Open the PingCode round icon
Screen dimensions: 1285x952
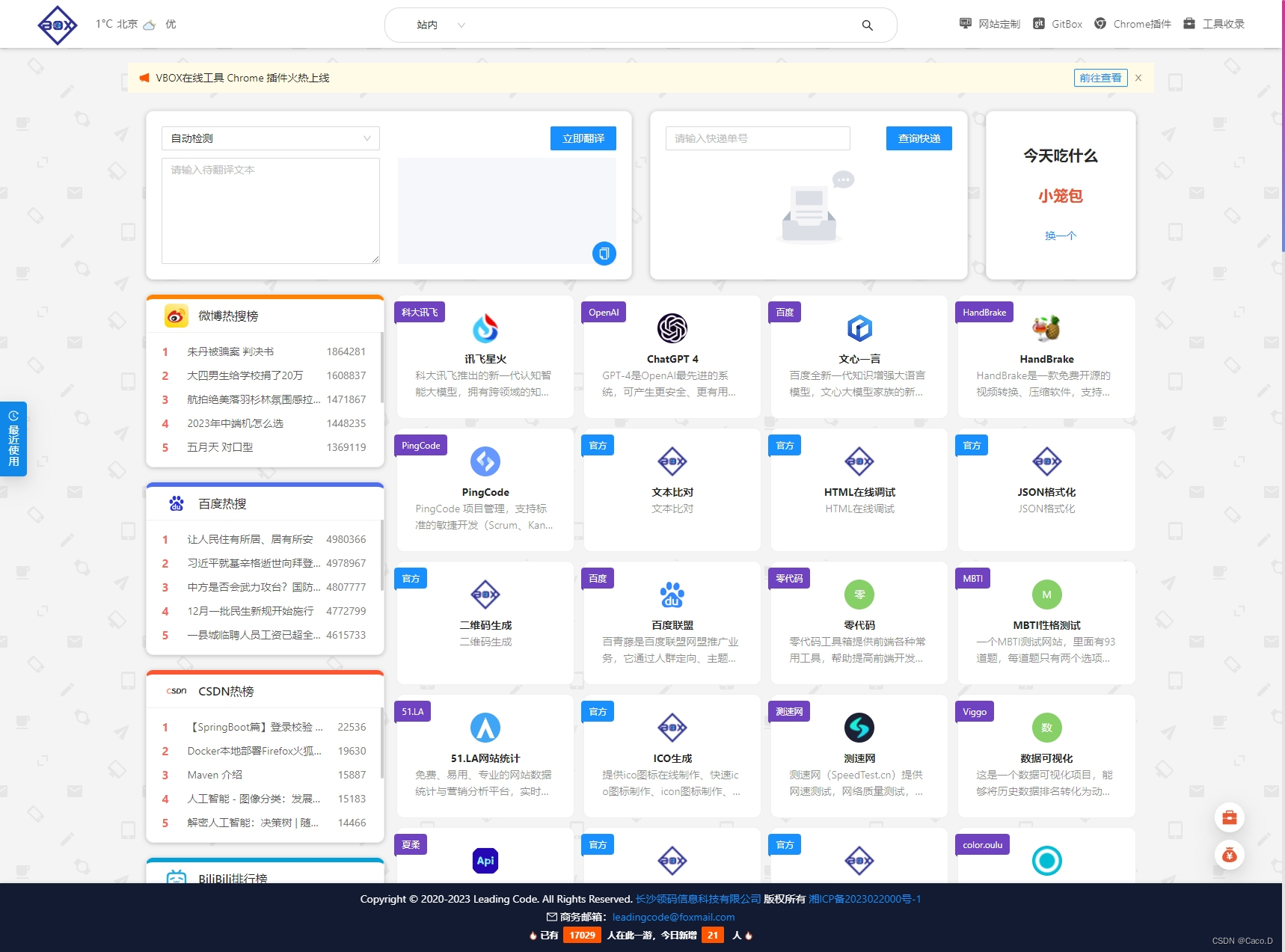485,461
